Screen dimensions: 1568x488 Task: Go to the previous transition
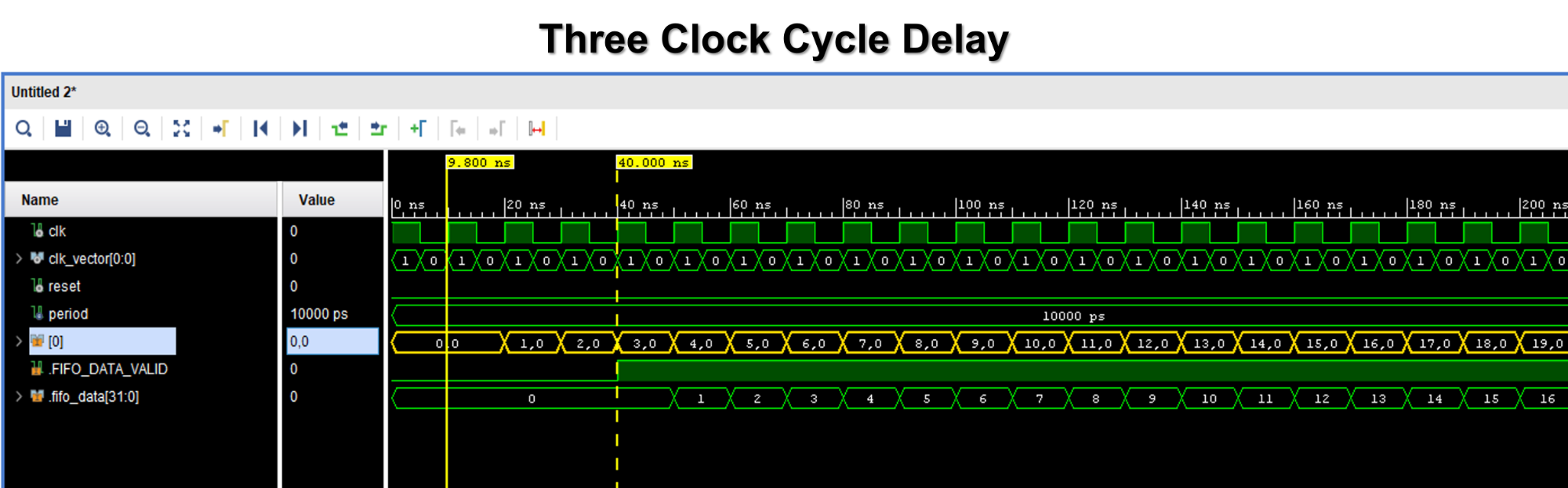click(x=339, y=128)
